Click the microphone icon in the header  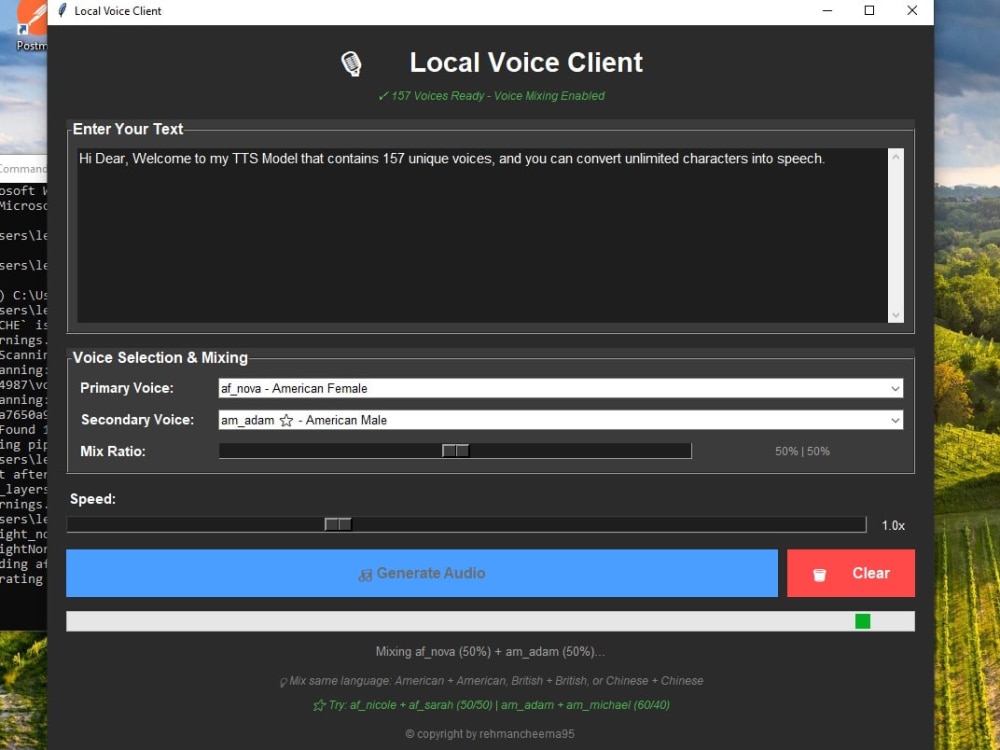pos(351,64)
